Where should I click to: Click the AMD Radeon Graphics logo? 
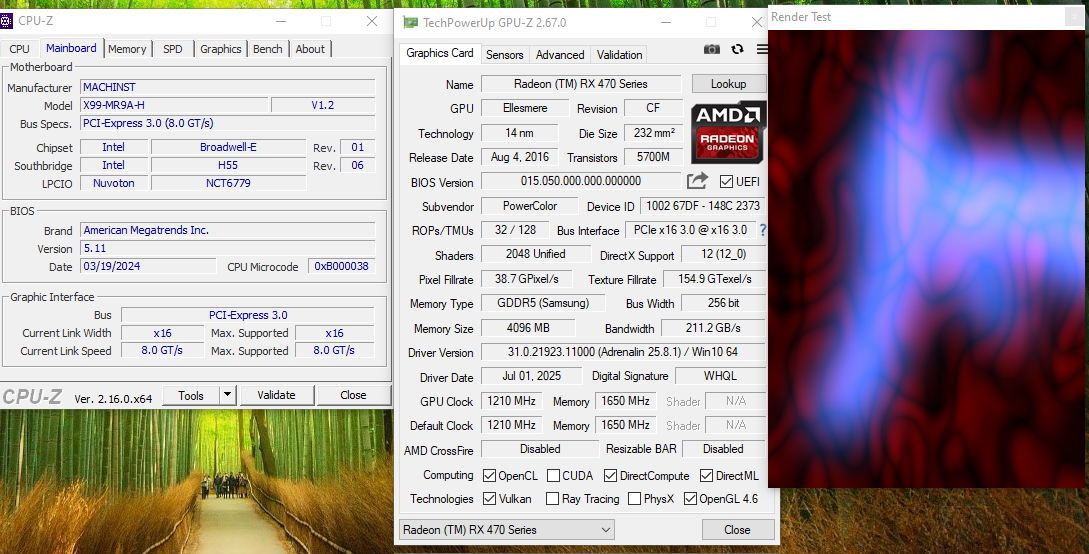coord(729,133)
